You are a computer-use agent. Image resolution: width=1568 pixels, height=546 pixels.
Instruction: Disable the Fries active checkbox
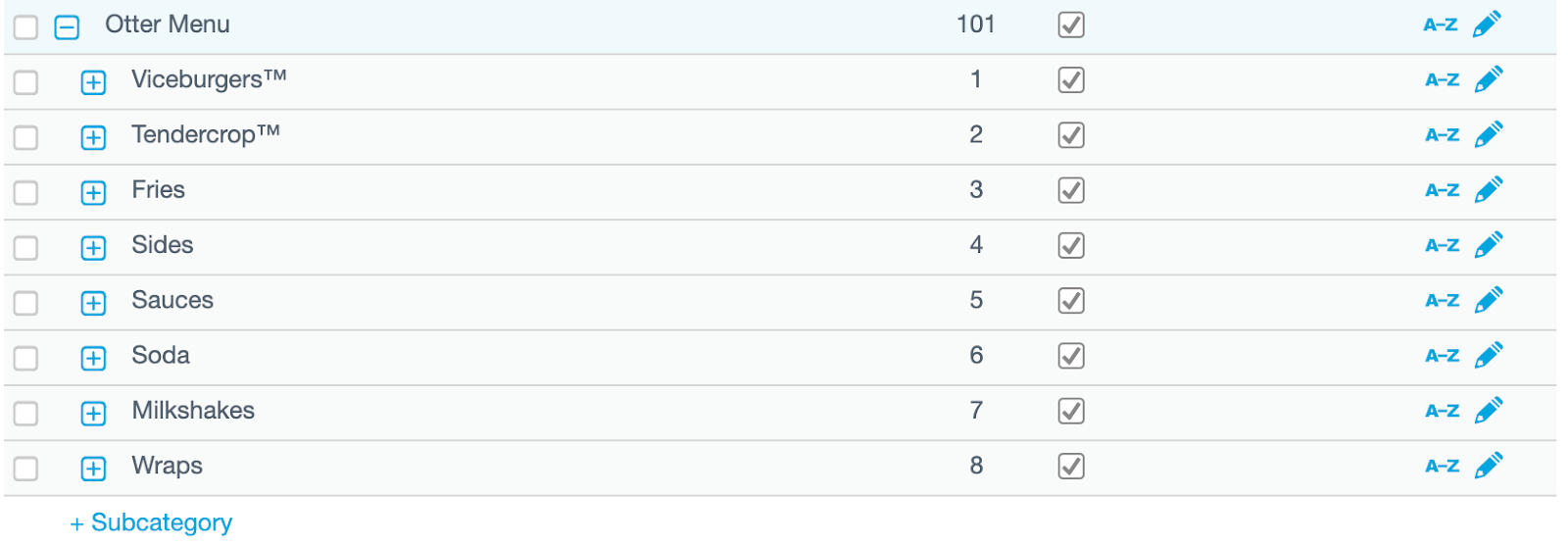(x=1071, y=190)
